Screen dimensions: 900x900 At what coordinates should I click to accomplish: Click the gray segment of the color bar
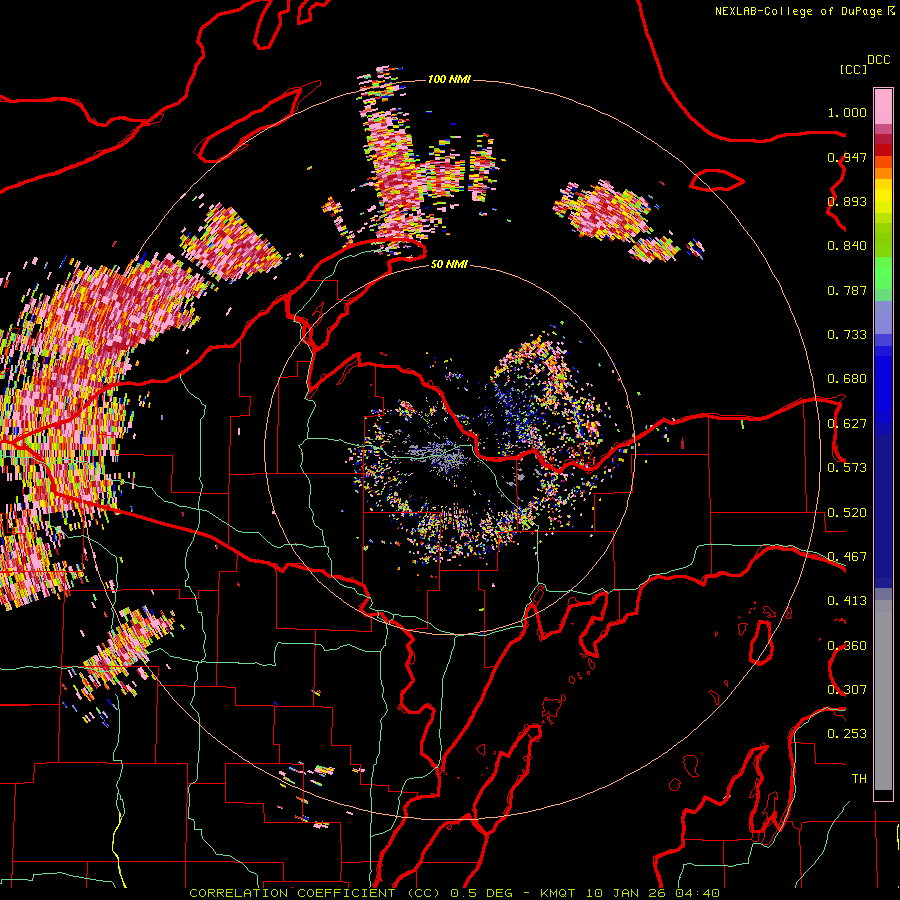(x=883, y=695)
